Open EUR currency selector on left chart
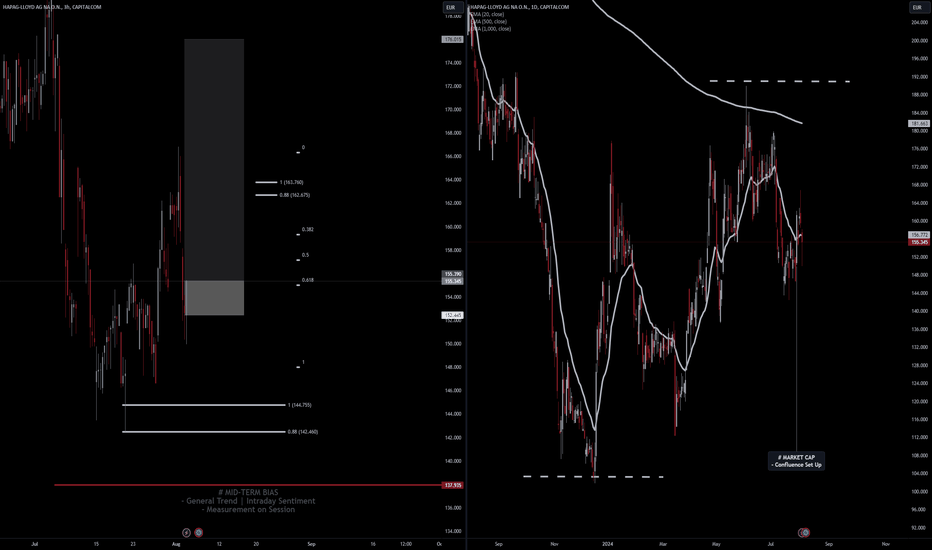 coord(451,8)
